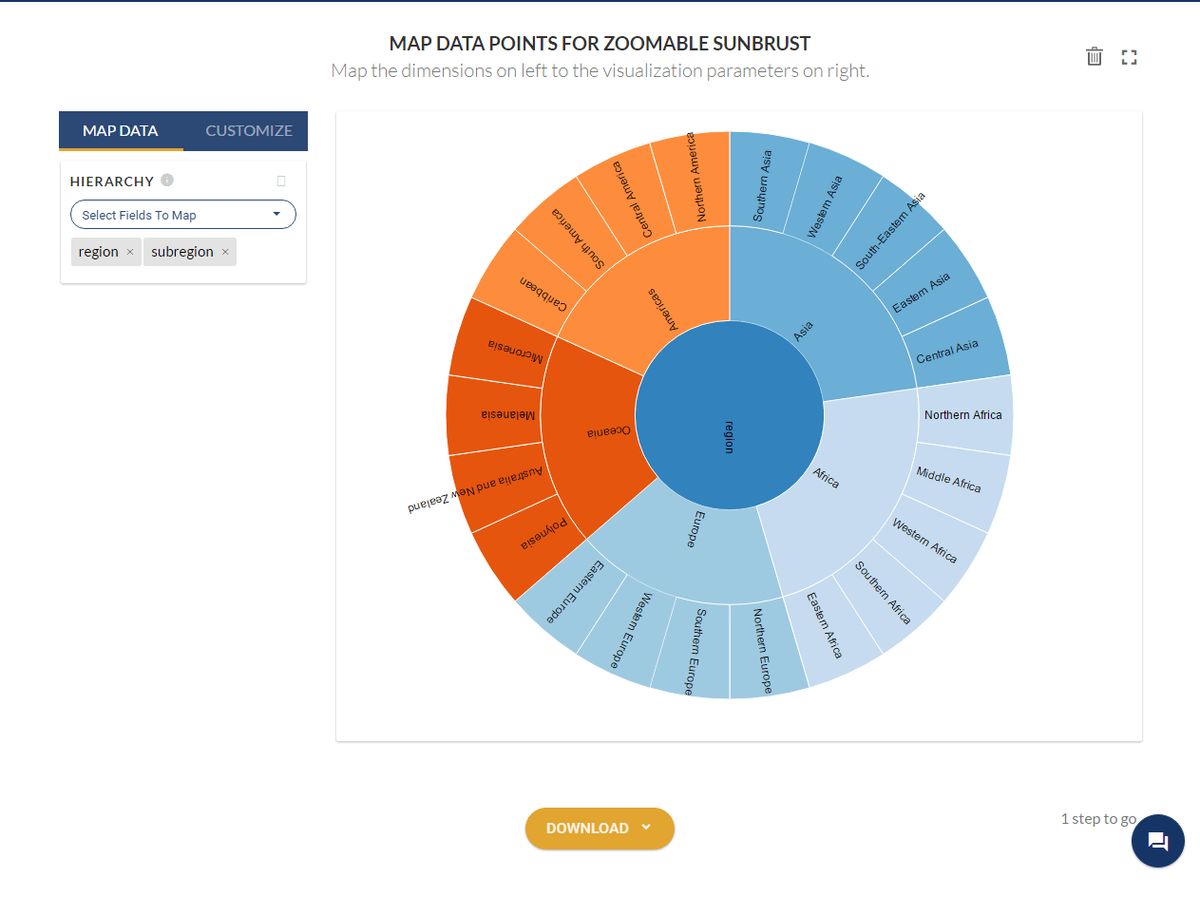
Task: Open the chat support bubble
Action: (1157, 840)
